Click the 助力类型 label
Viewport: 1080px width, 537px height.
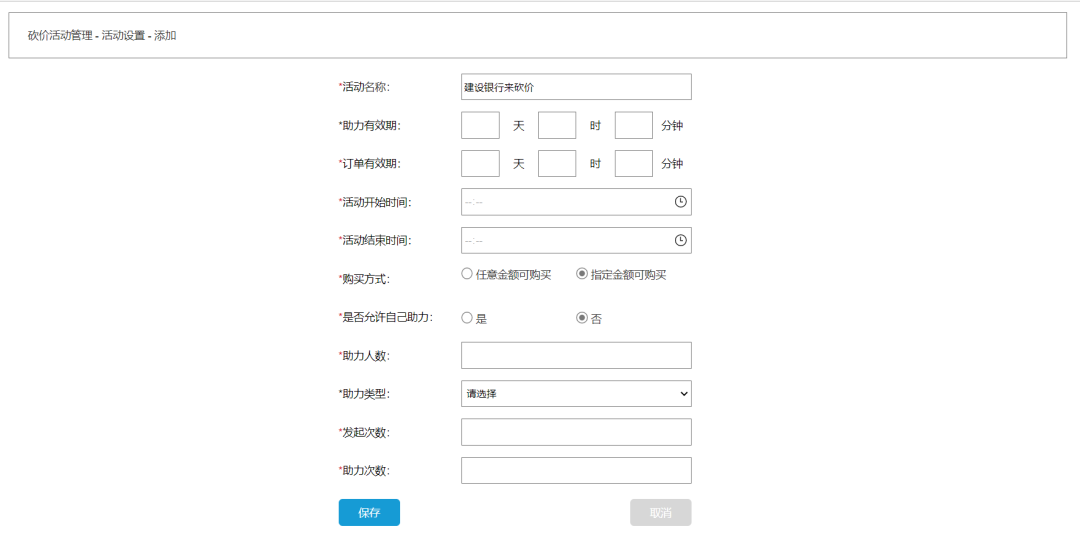(x=365, y=394)
